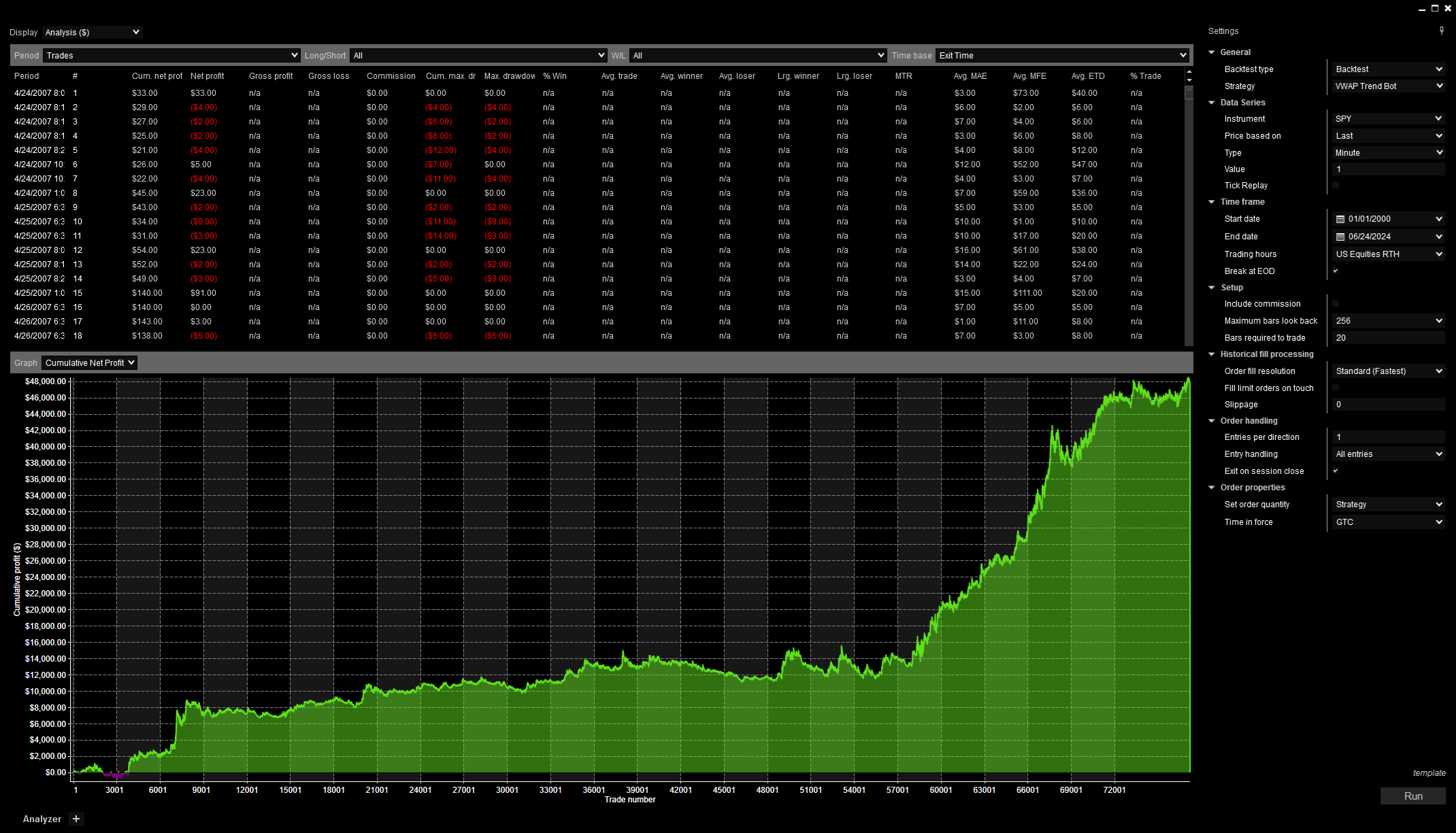Open the Period Trades dropdown
This screenshot has height=833, width=1456.
click(x=171, y=56)
